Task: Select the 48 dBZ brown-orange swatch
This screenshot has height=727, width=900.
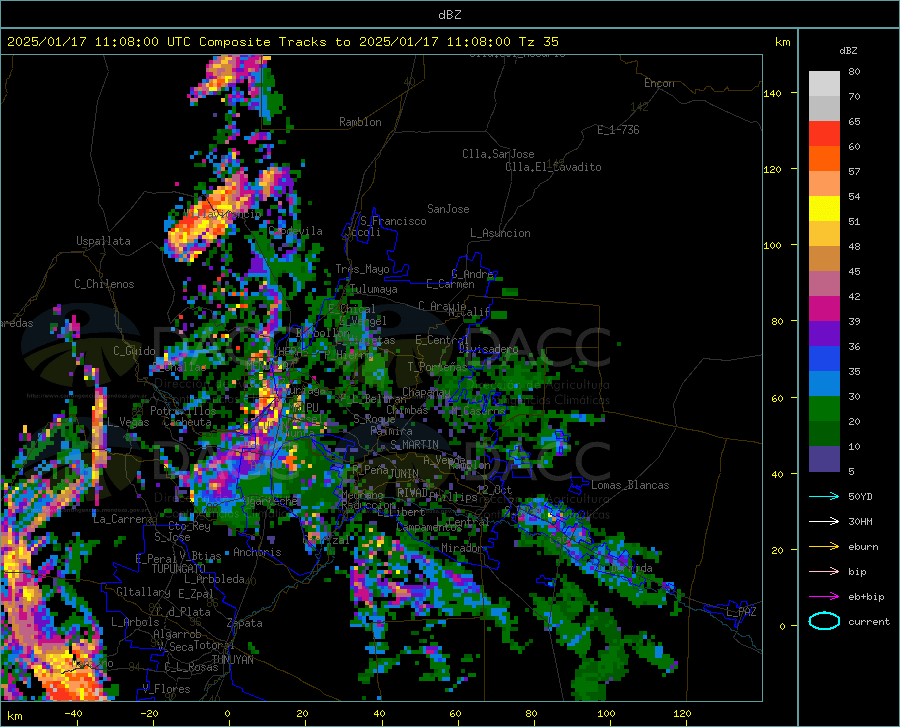Action: coord(824,259)
